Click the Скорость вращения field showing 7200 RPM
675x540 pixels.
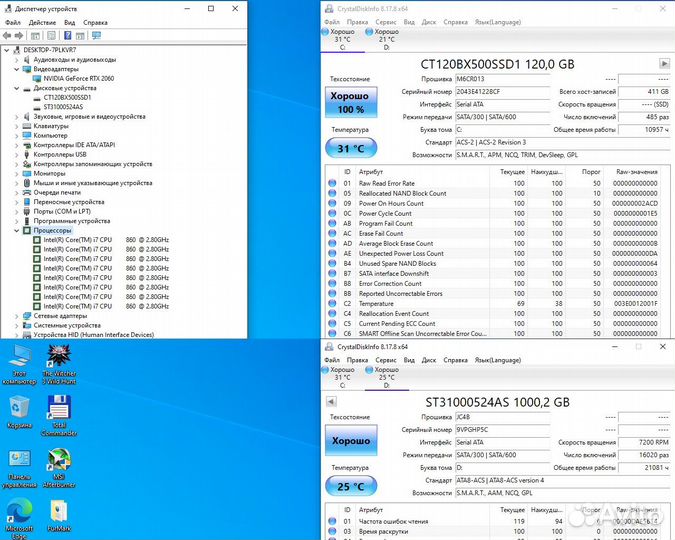tap(644, 442)
